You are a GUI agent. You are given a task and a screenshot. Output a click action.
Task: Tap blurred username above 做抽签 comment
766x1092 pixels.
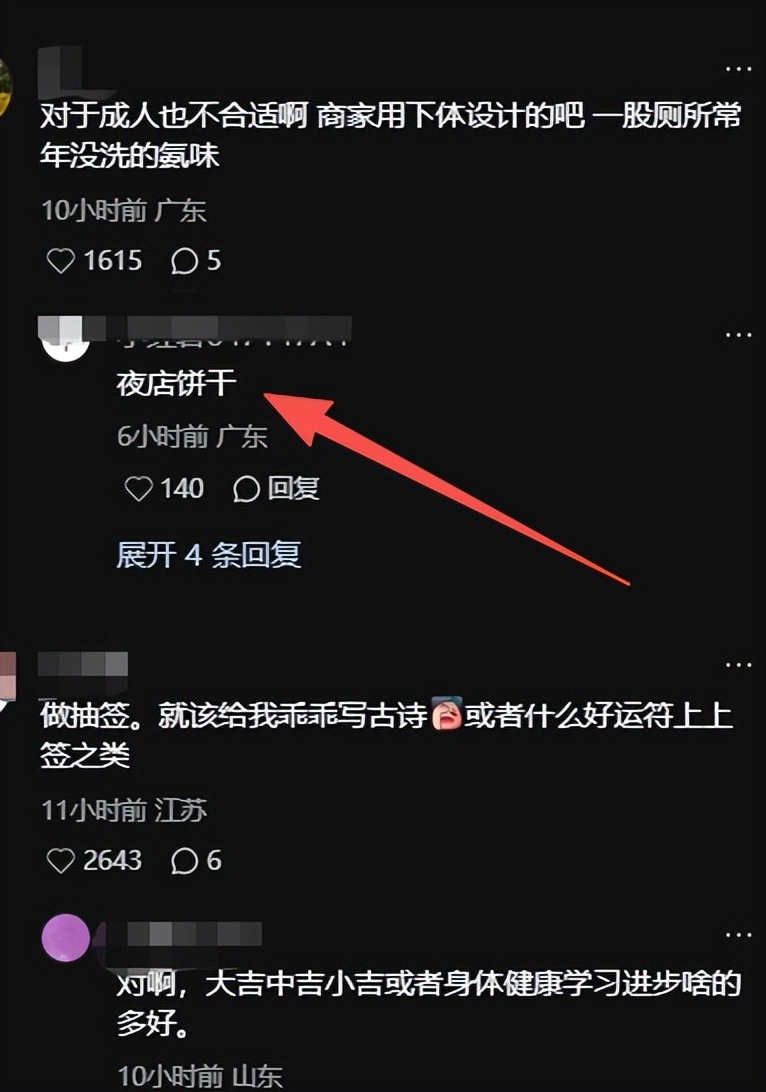point(83,664)
